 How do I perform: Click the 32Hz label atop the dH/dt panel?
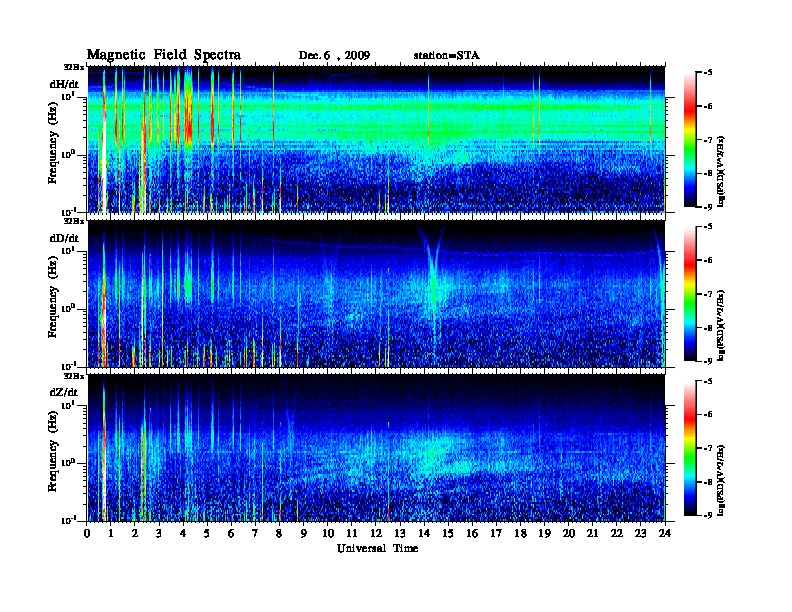74,67
